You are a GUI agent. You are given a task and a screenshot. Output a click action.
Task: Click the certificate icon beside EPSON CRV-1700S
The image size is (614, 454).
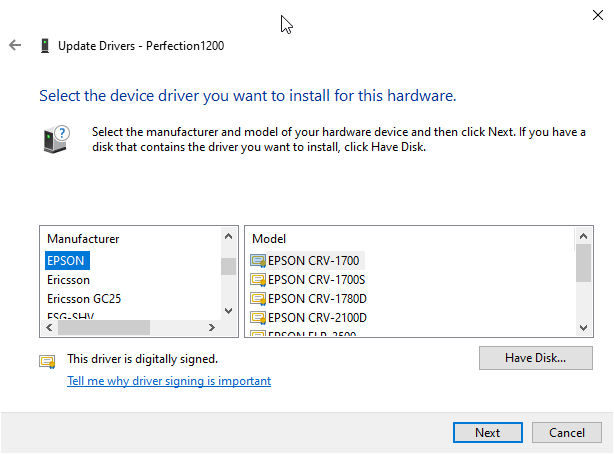point(258,280)
